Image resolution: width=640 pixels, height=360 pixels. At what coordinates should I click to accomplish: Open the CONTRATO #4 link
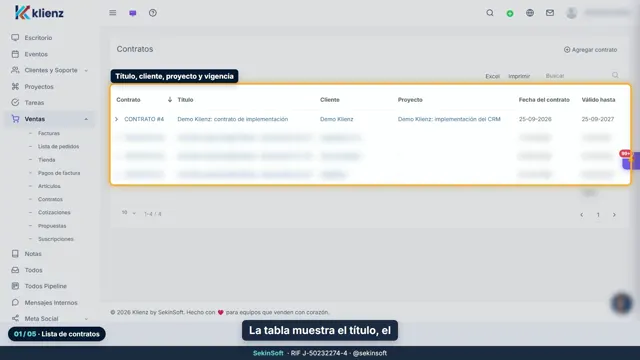144,119
